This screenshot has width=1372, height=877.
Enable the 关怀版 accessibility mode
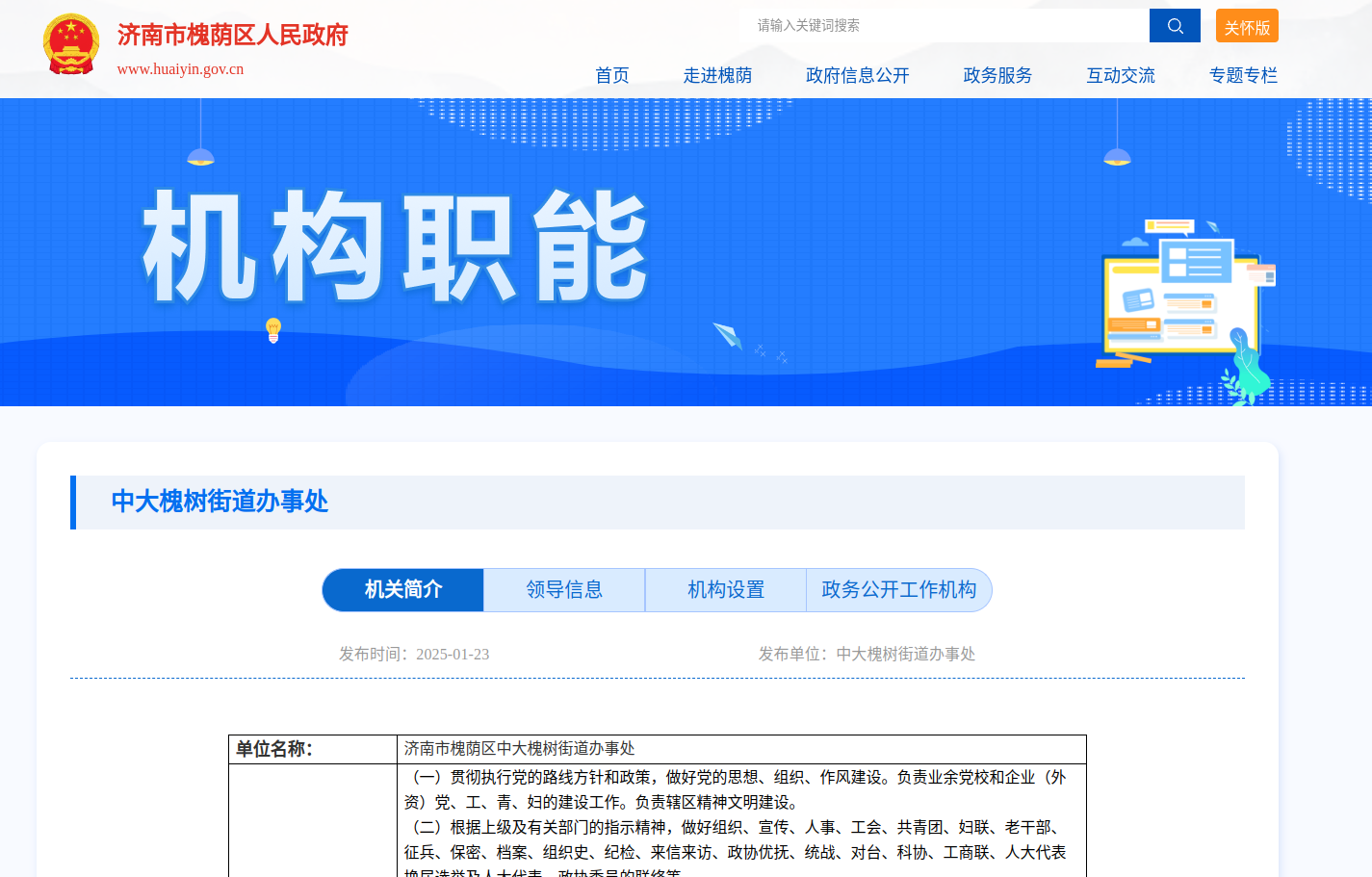point(1246,27)
